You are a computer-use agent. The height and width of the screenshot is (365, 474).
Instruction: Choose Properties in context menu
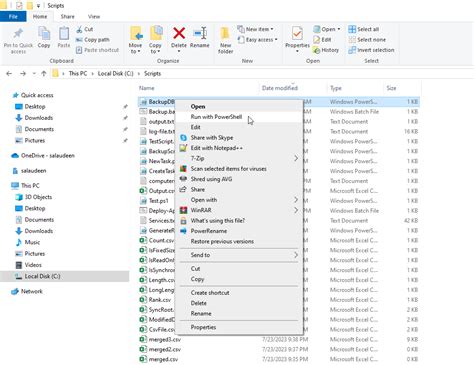click(x=239, y=327)
